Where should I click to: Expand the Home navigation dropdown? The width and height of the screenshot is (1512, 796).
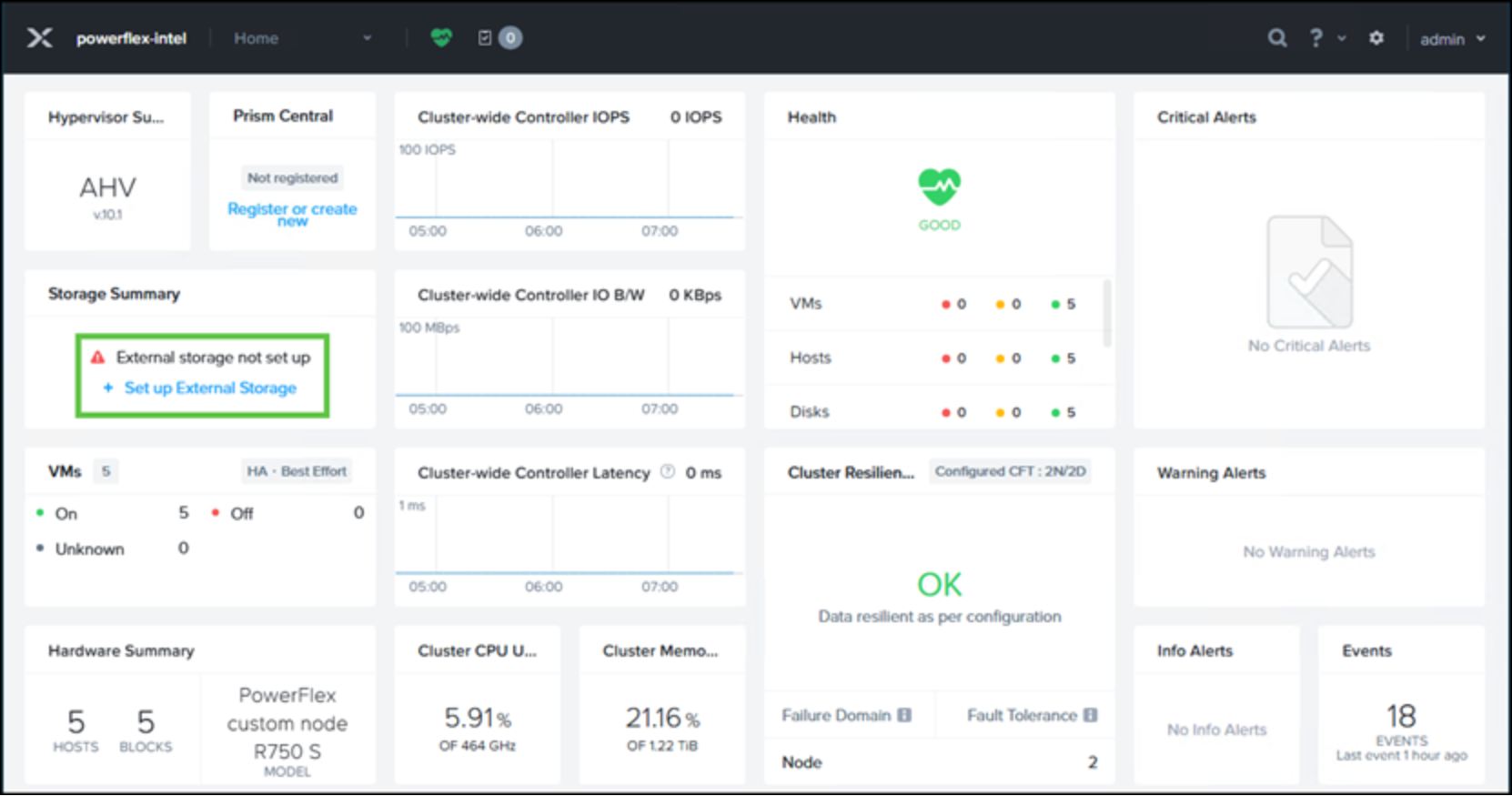[x=368, y=38]
